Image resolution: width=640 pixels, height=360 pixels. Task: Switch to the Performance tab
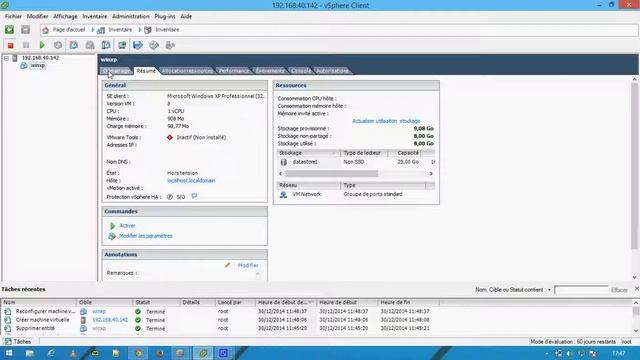pyautogui.click(x=233, y=71)
